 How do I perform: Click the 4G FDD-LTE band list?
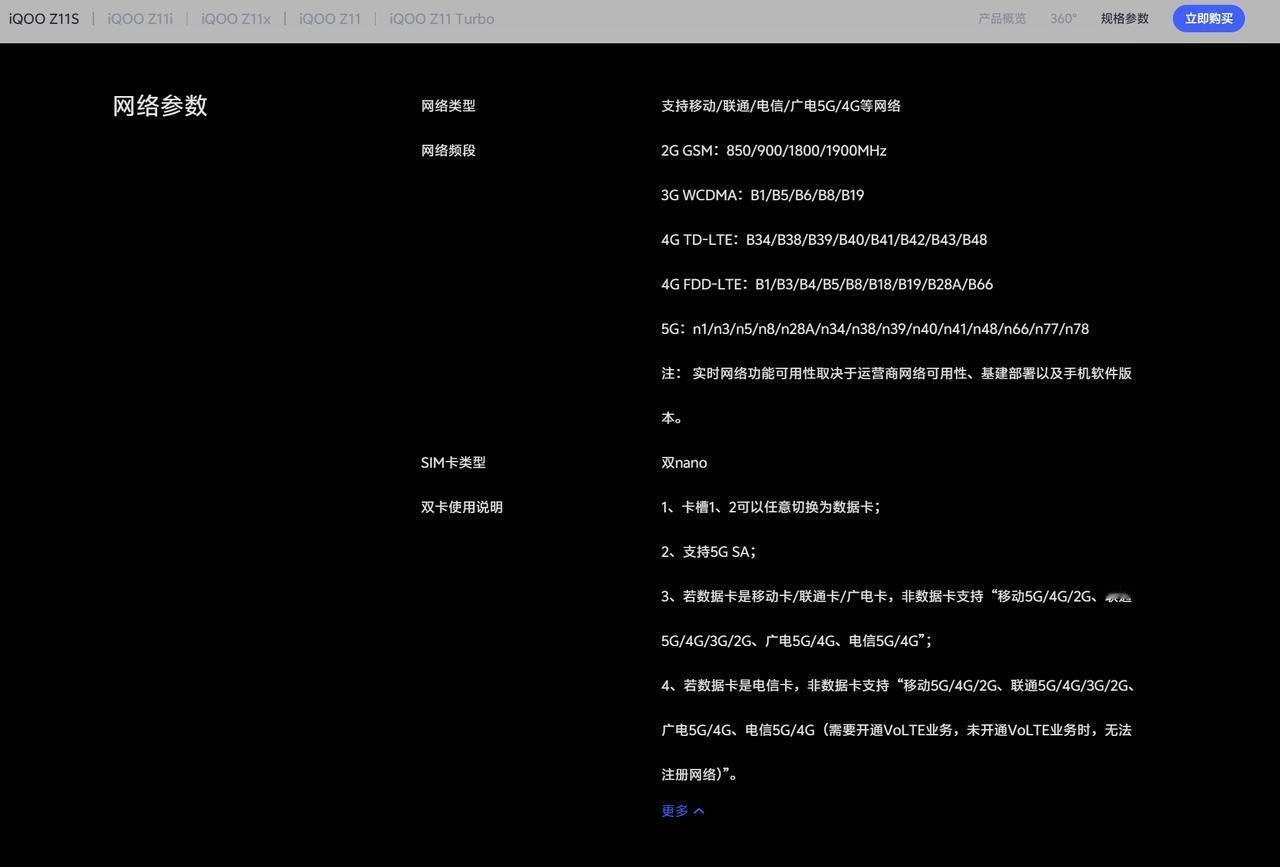[827, 284]
